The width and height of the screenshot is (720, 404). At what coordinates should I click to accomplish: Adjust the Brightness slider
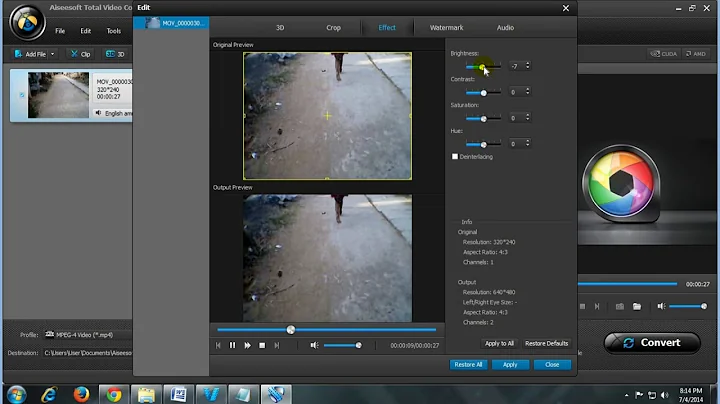pyautogui.click(x=482, y=67)
